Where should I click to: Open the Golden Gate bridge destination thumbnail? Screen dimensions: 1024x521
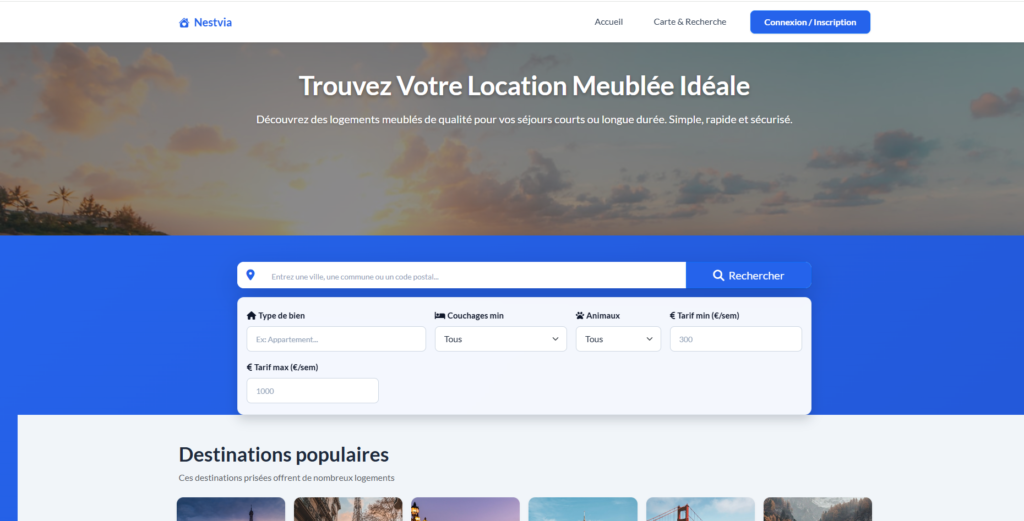(x=700, y=509)
